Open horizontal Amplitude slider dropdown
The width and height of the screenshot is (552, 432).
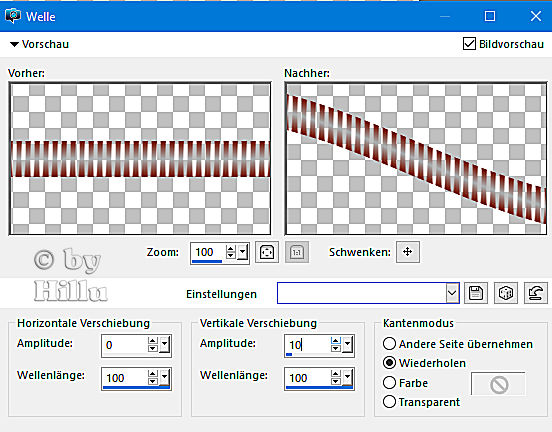click(164, 344)
